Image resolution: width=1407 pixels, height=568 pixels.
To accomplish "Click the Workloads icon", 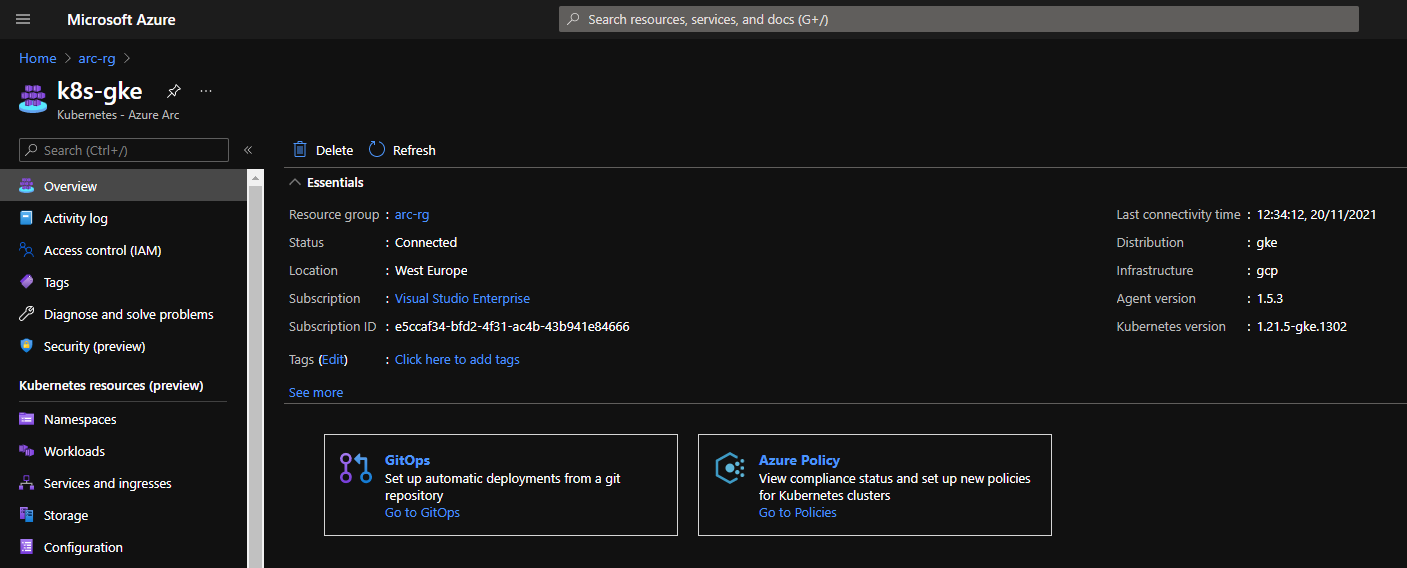I will (x=27, y=451).
